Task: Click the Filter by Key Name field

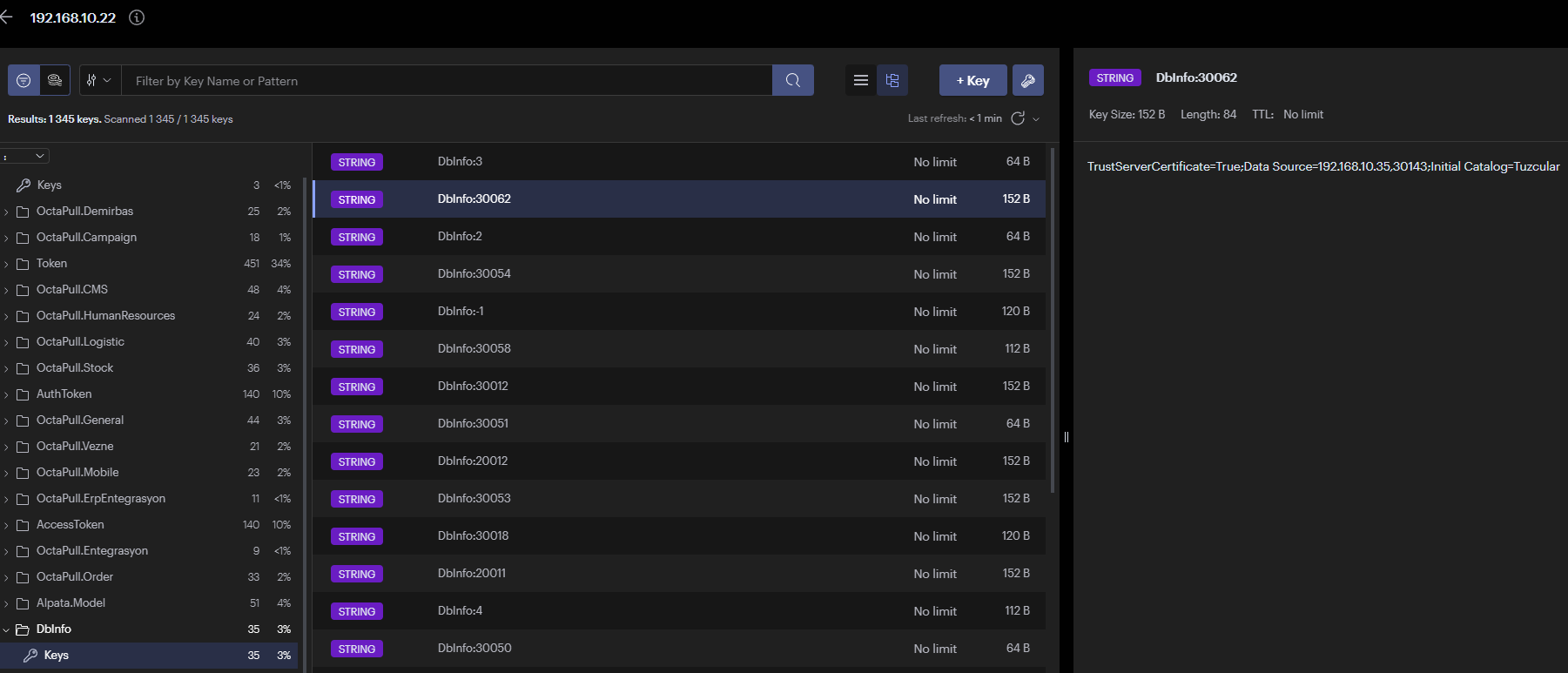Action: pos(446,80)
